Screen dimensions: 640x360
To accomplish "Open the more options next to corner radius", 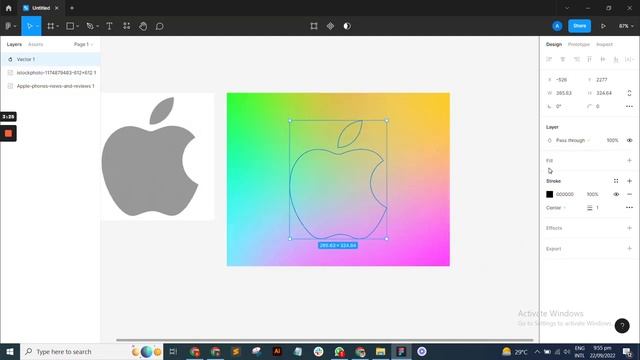I will pyautogui.click(x=629, y=106).
